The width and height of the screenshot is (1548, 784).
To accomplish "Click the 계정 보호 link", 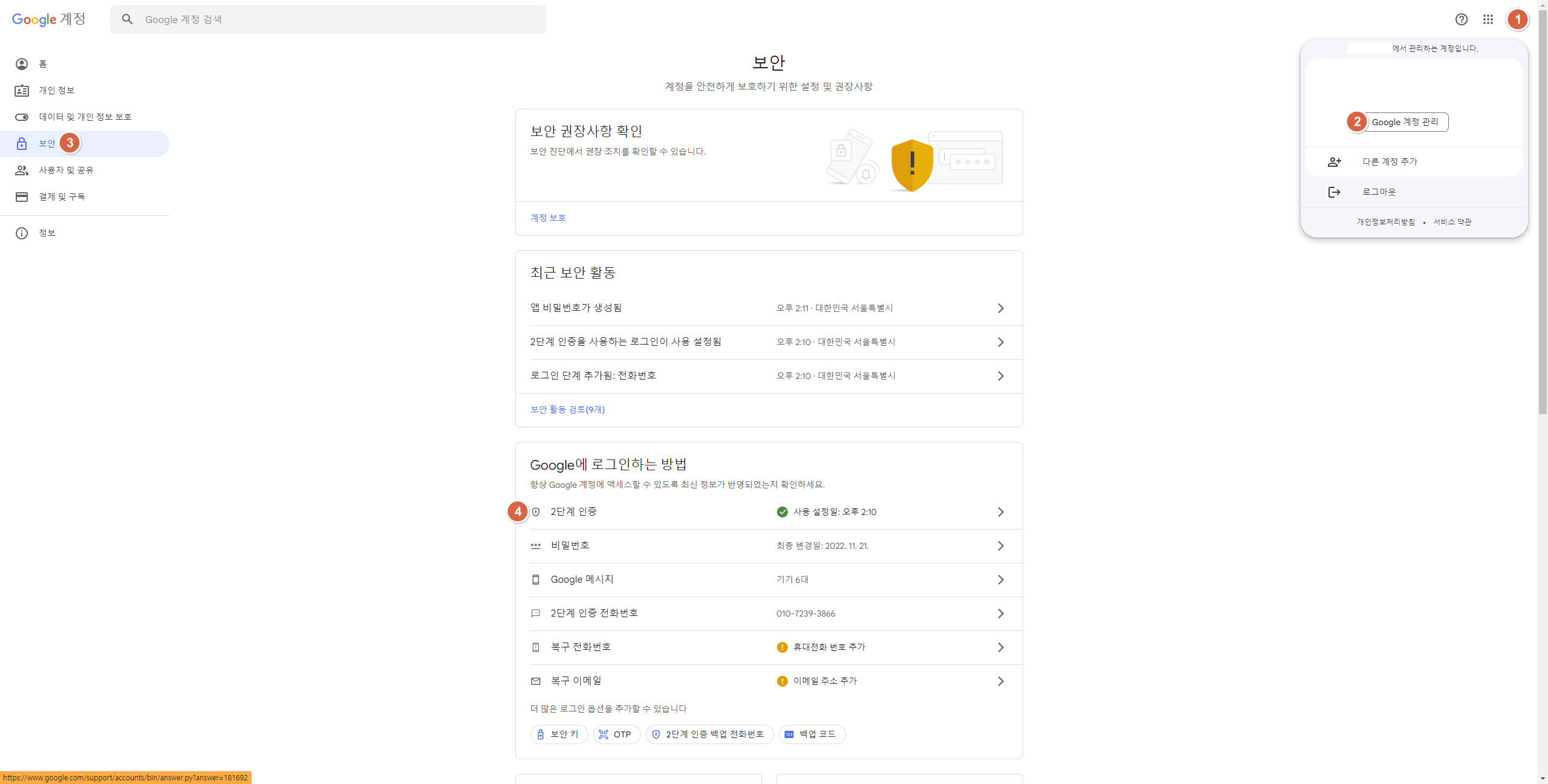I will coord(548,218).
